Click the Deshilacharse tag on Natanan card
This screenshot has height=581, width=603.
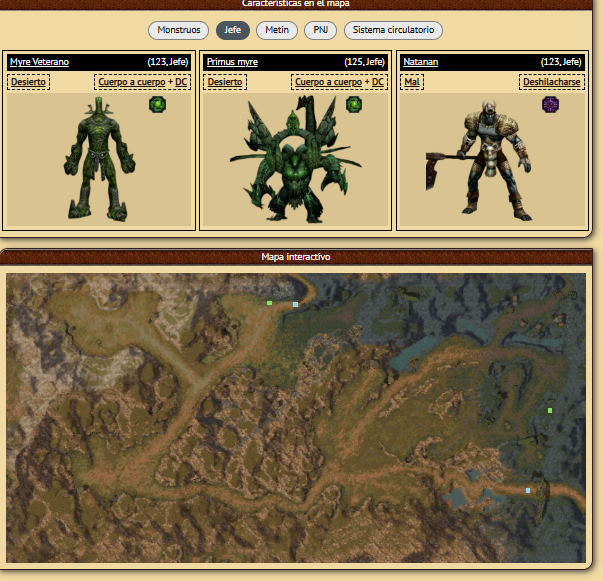(x=551, y=82)
